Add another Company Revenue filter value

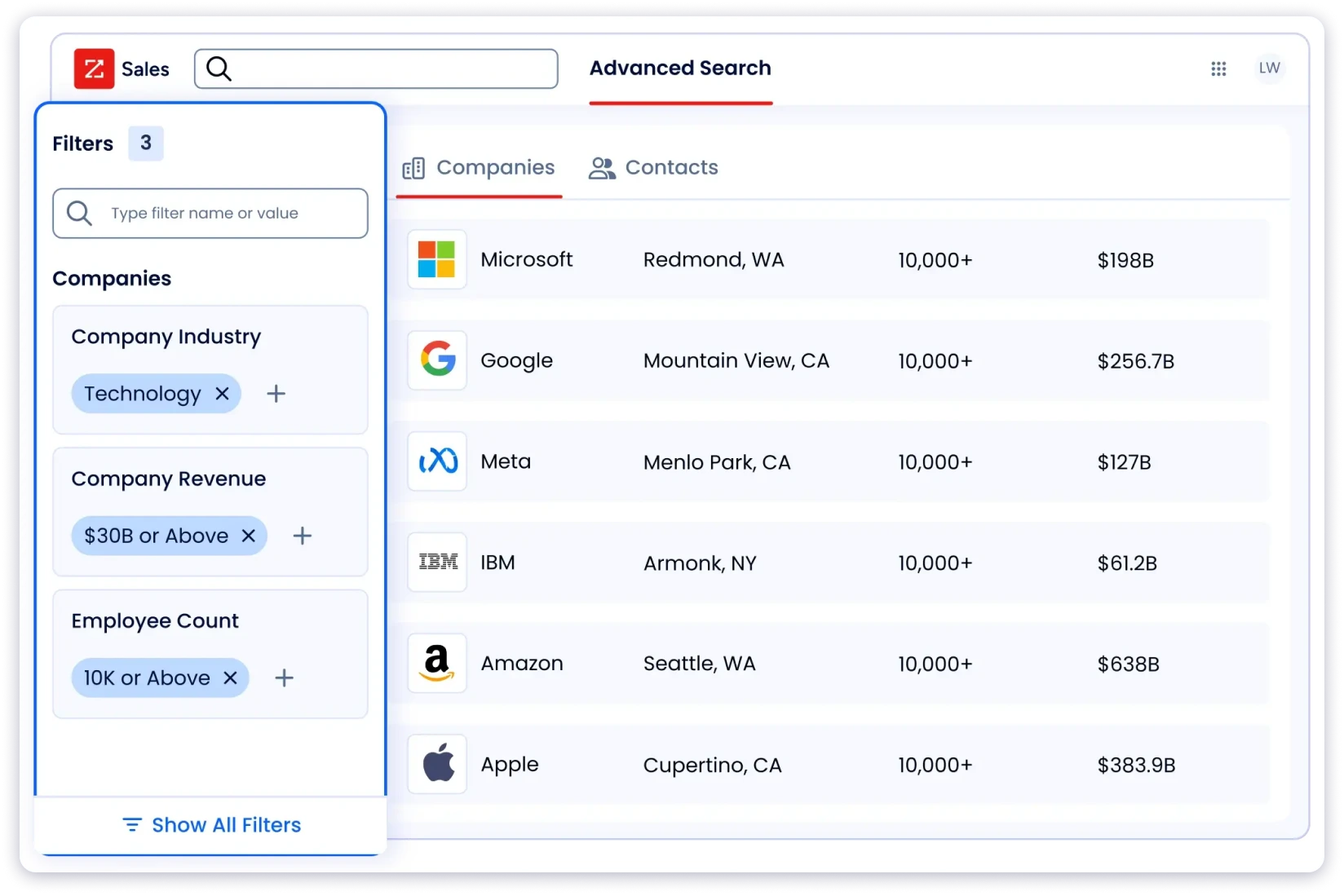[x=302, y=536]
